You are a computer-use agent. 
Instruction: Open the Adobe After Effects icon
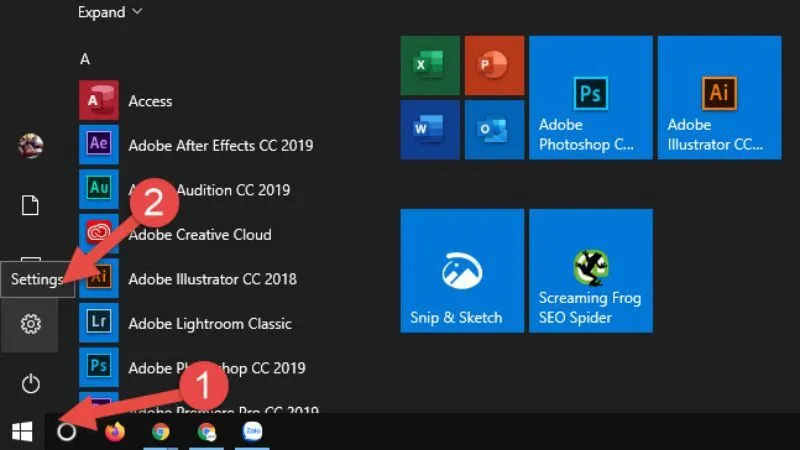click(x=98, y=144)
